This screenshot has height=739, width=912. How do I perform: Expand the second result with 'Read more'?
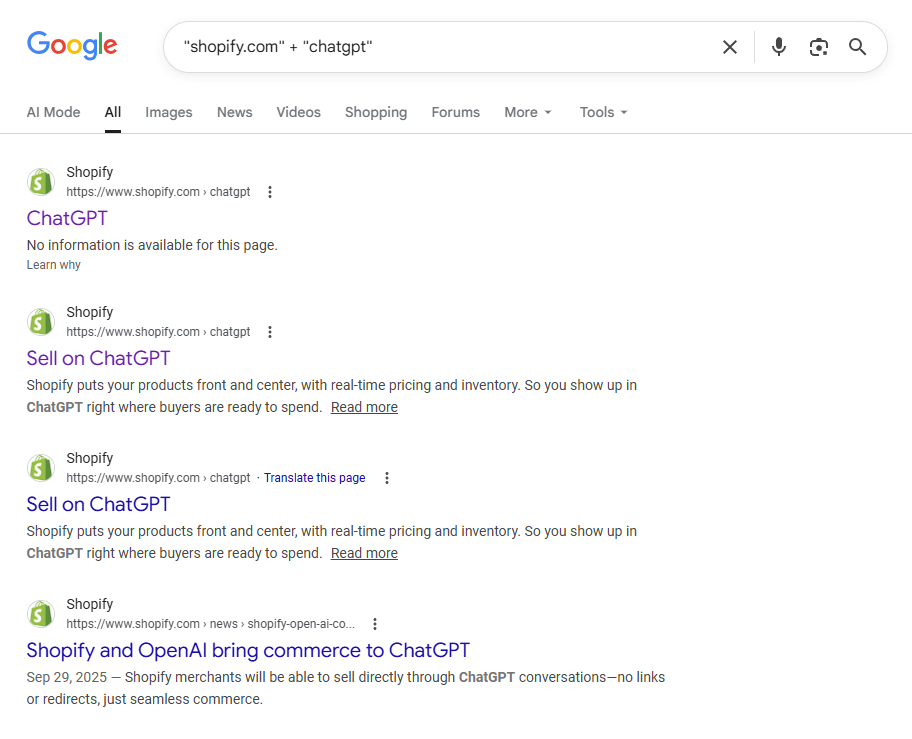point(364,407)
